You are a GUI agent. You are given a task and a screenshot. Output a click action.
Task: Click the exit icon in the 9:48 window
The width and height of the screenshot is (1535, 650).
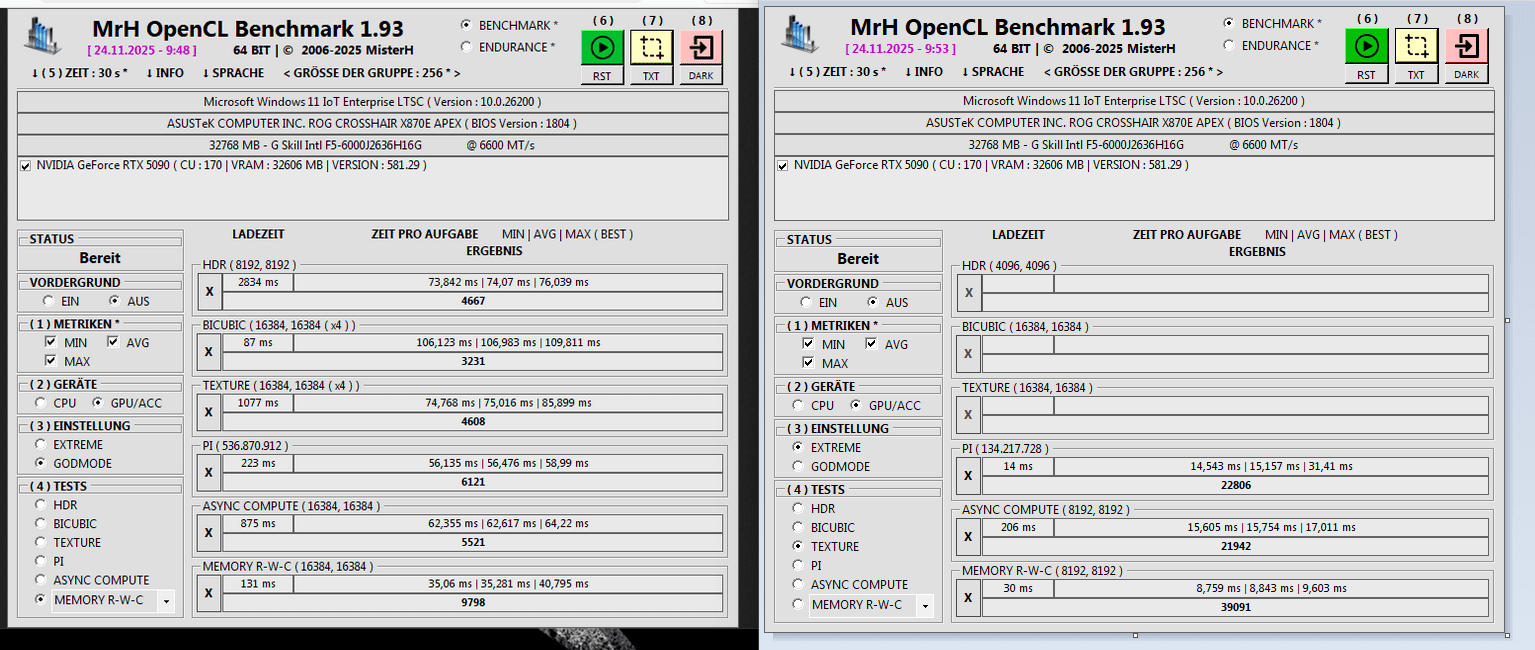click(x=701, y=48)
